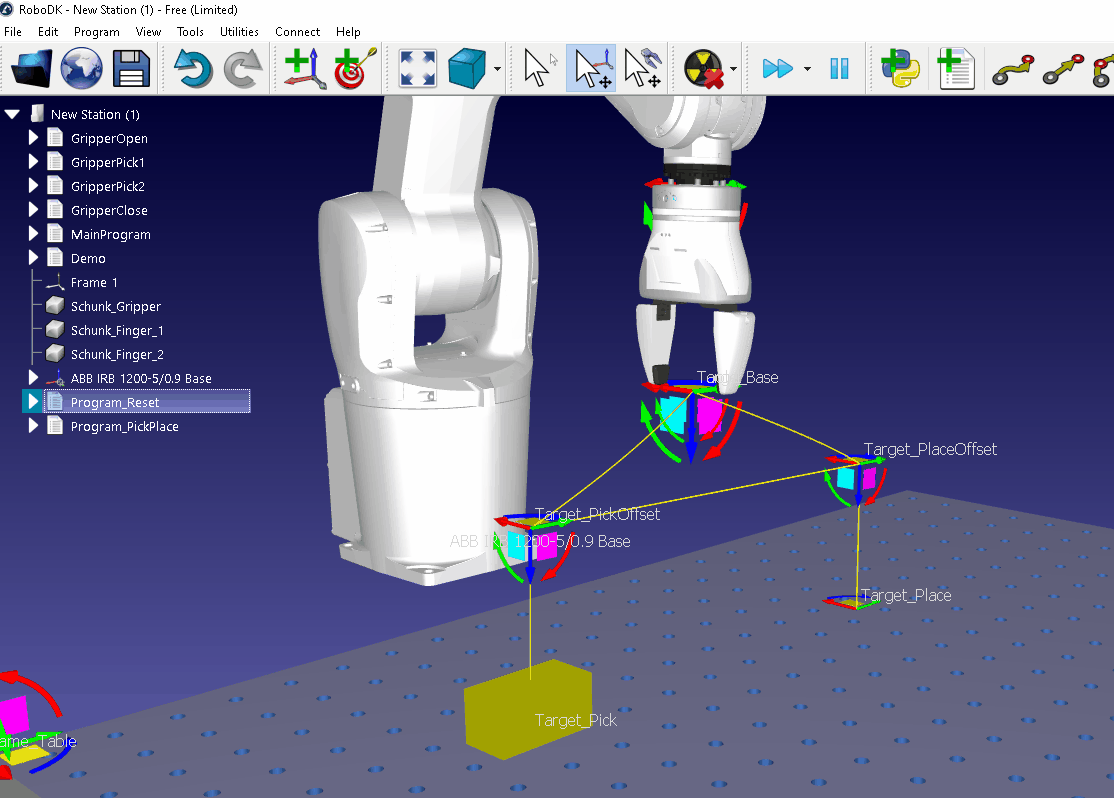The image size is (1114, 798).
Task: Click the fast simulation button
Action: click(x=777, y=68)
